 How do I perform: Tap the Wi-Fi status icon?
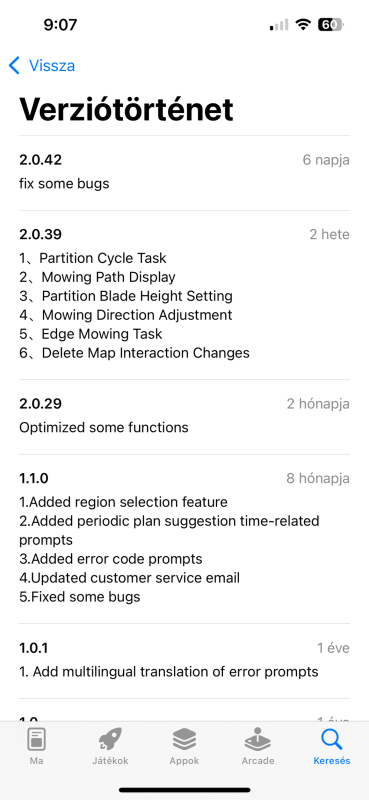304,24
